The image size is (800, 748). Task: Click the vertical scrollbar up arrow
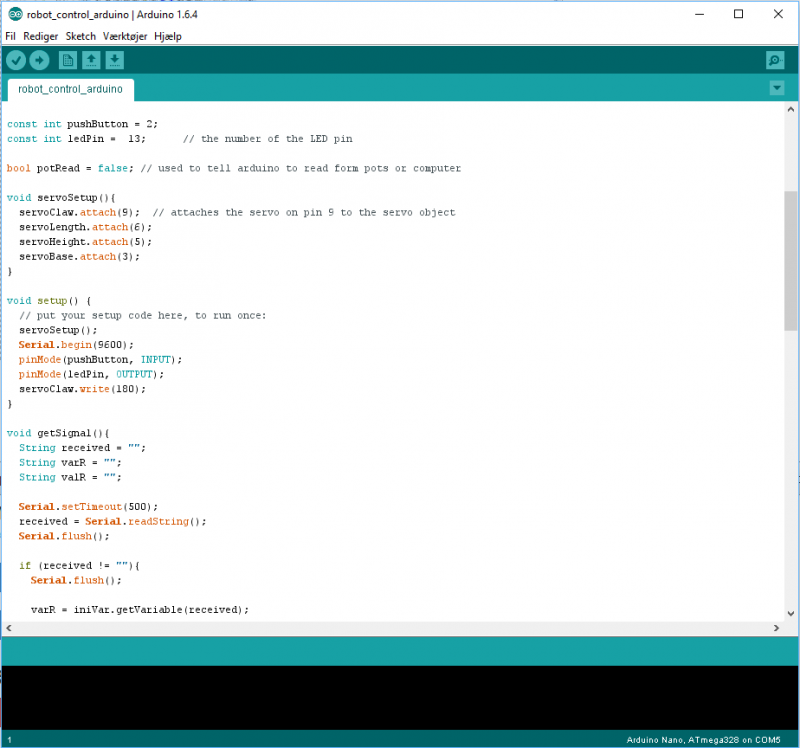click(790, 109)
